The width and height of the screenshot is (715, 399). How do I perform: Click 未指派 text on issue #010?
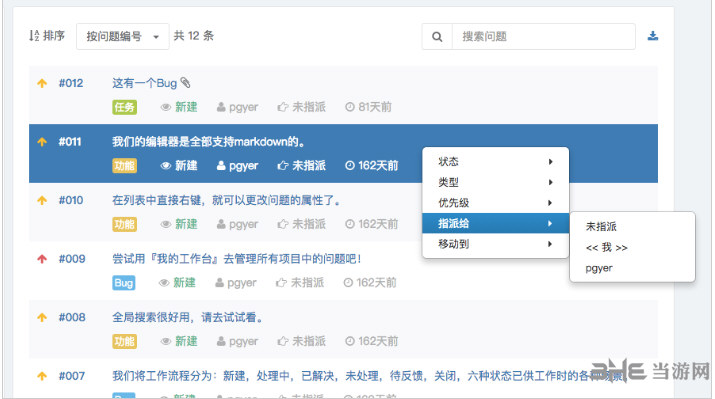click(309, 224)
